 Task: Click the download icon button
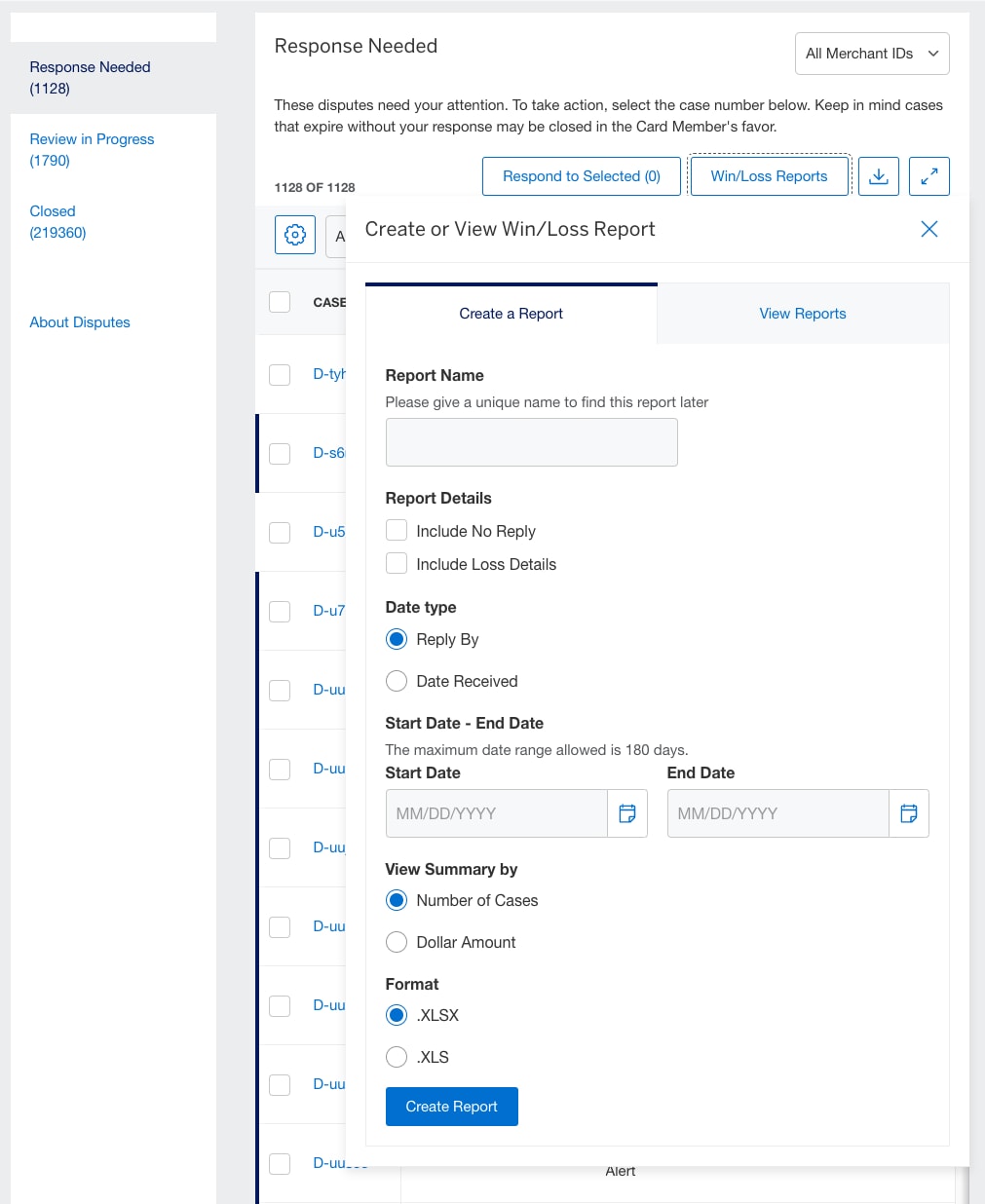coord(878,176)
